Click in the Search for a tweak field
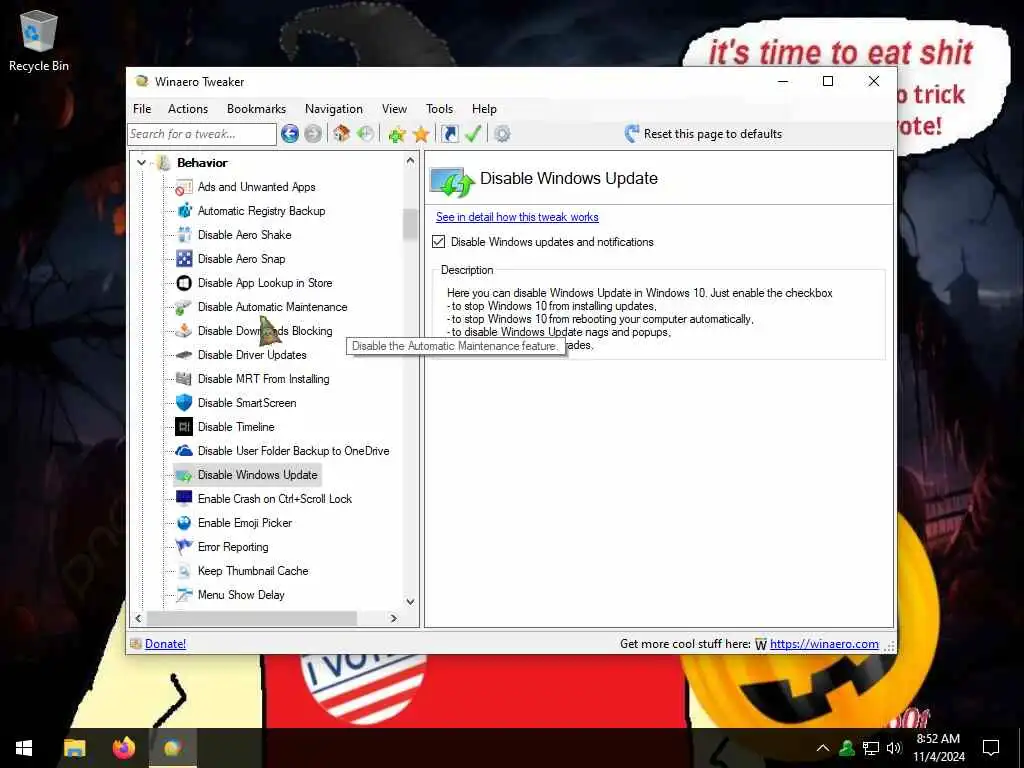1024x768 pixels. (202, 134)
